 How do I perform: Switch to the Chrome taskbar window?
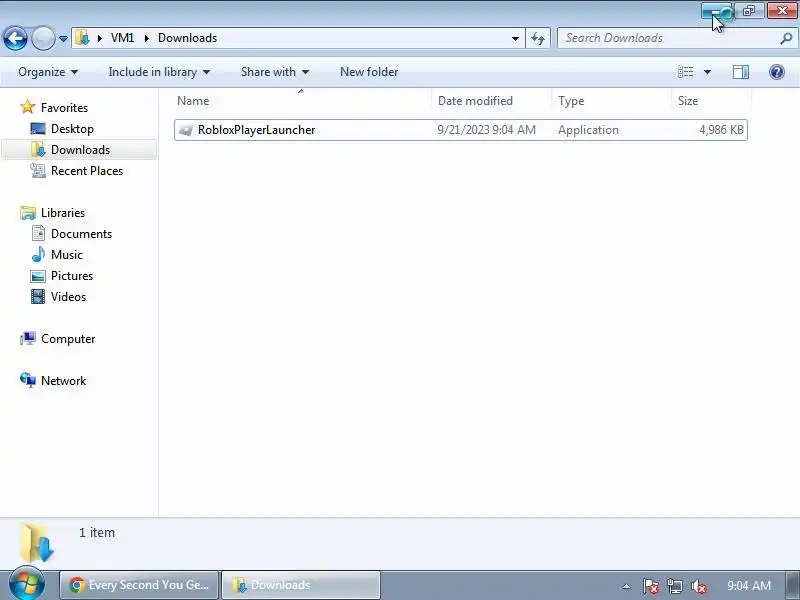click(x=139, y=585)
